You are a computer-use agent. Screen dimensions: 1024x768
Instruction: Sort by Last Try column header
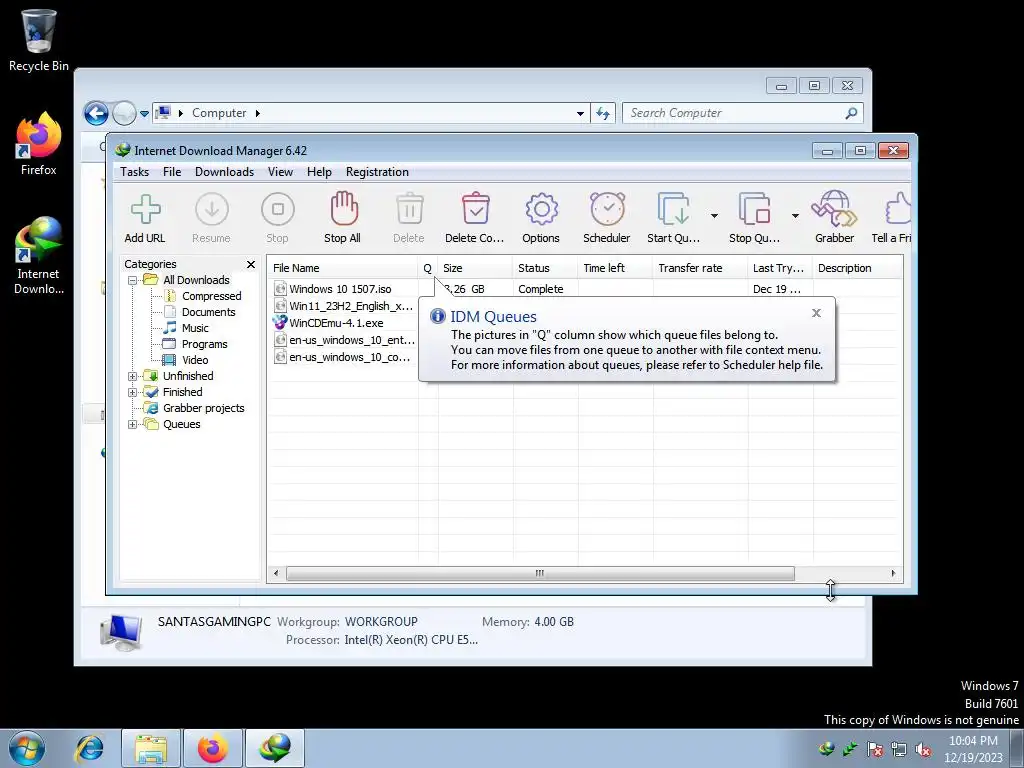[780, 268]
